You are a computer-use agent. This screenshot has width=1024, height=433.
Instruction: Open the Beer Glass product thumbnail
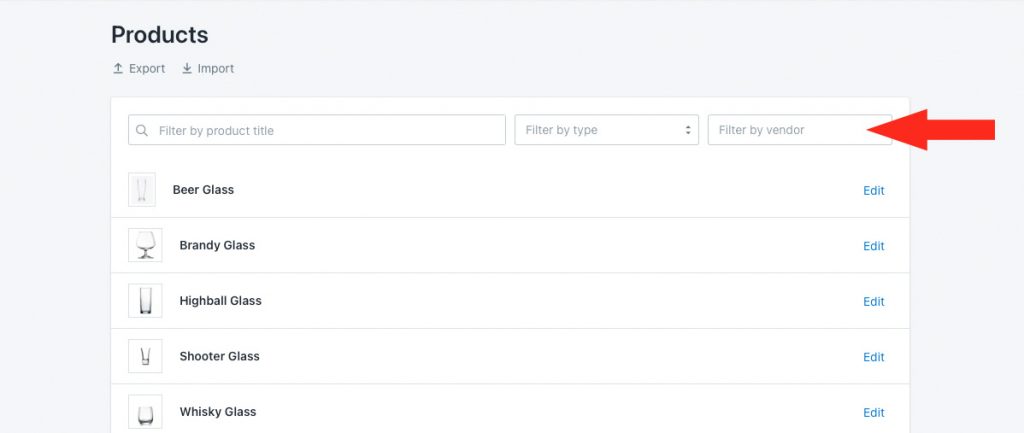142,189
